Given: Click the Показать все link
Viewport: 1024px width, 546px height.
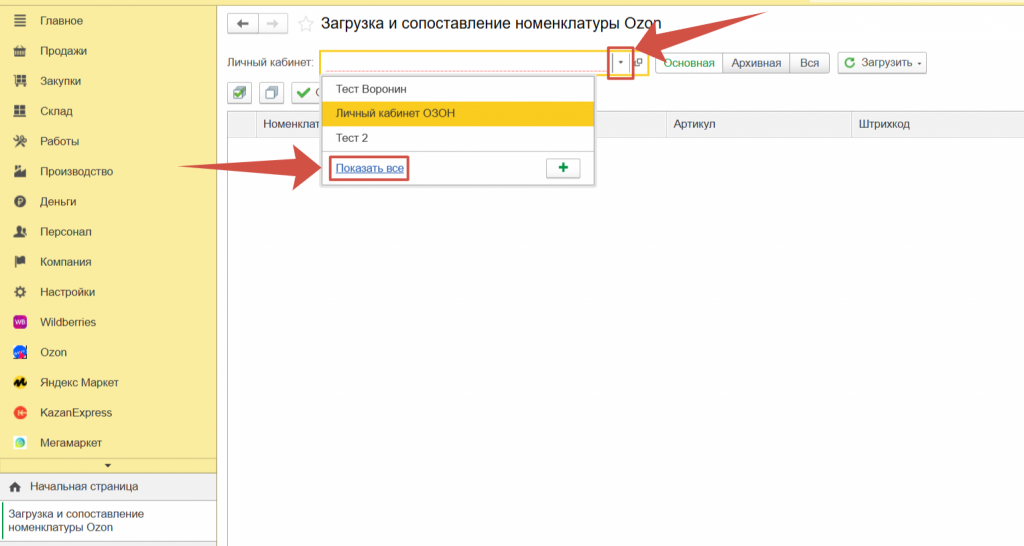Looking at the screenshot, I should point(370,168).
